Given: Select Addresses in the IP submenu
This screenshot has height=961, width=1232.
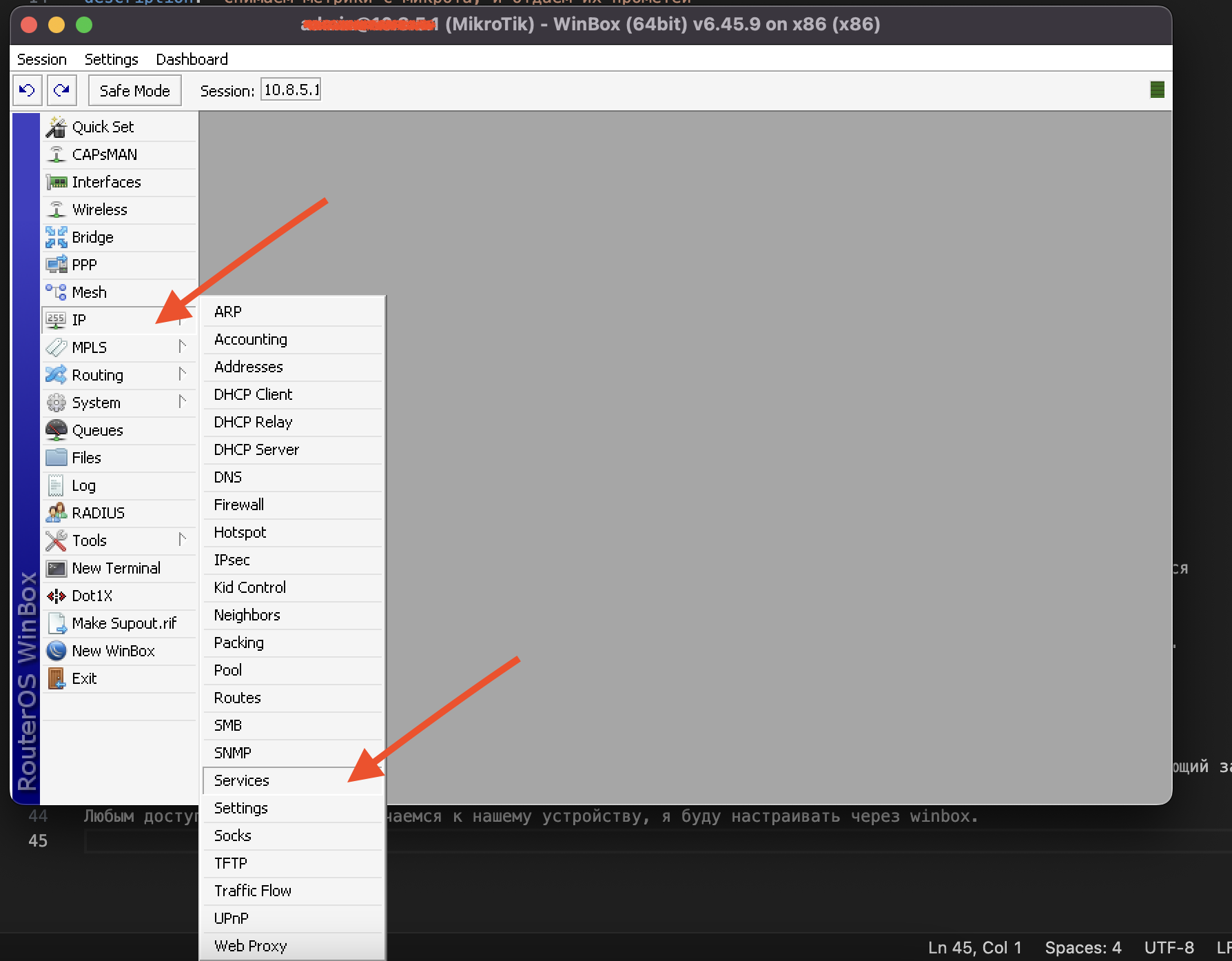Looking at the screenshot, I should [293, 367].
